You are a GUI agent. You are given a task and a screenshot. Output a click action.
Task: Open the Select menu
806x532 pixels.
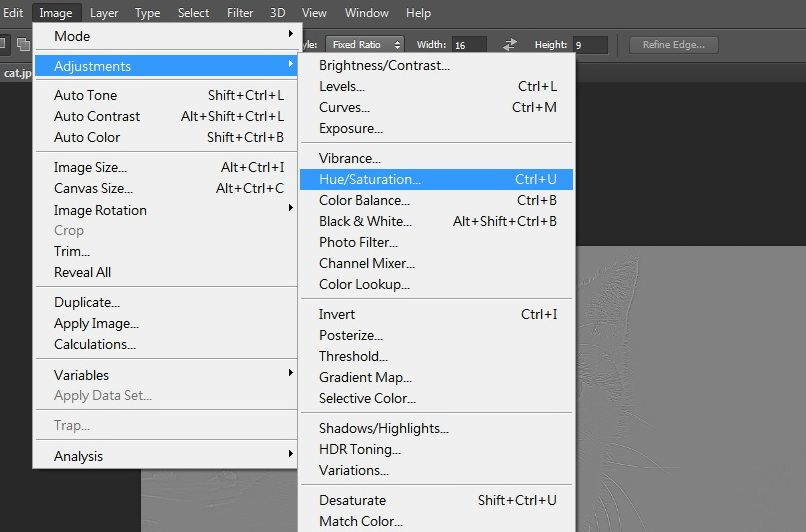tap(193, 13)
